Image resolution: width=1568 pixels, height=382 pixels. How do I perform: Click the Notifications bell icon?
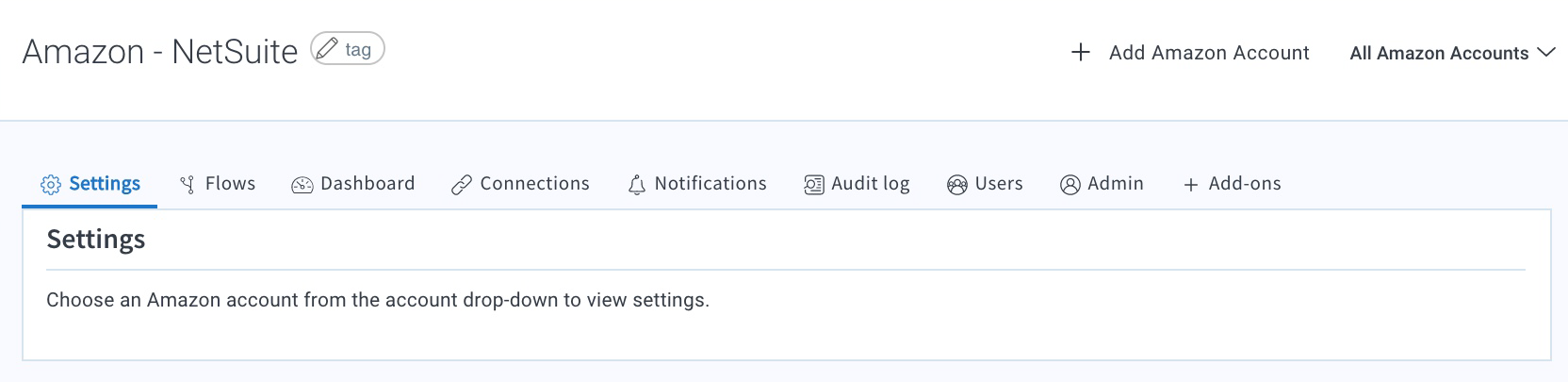637,185
